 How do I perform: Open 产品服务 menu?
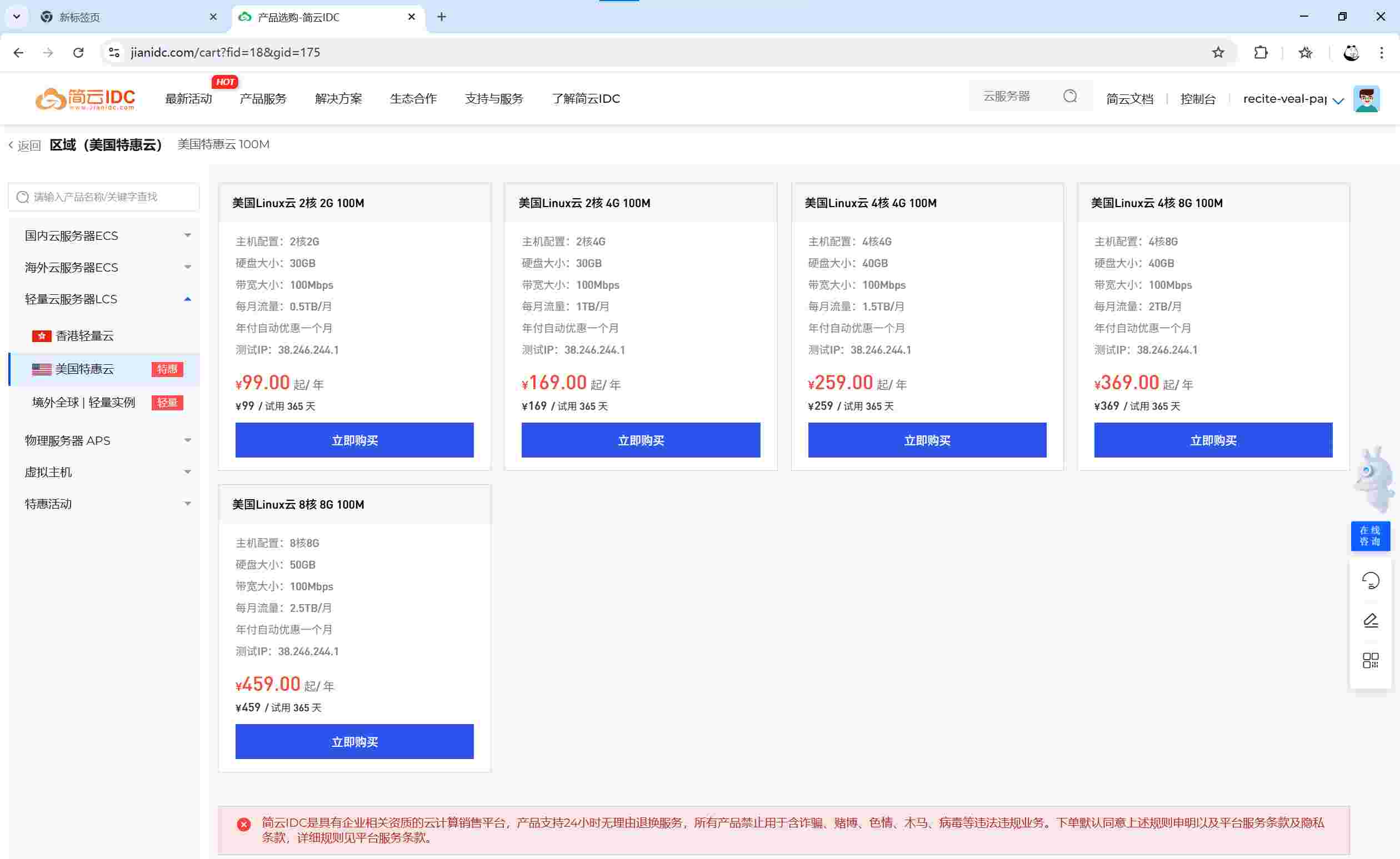point(263,99)
